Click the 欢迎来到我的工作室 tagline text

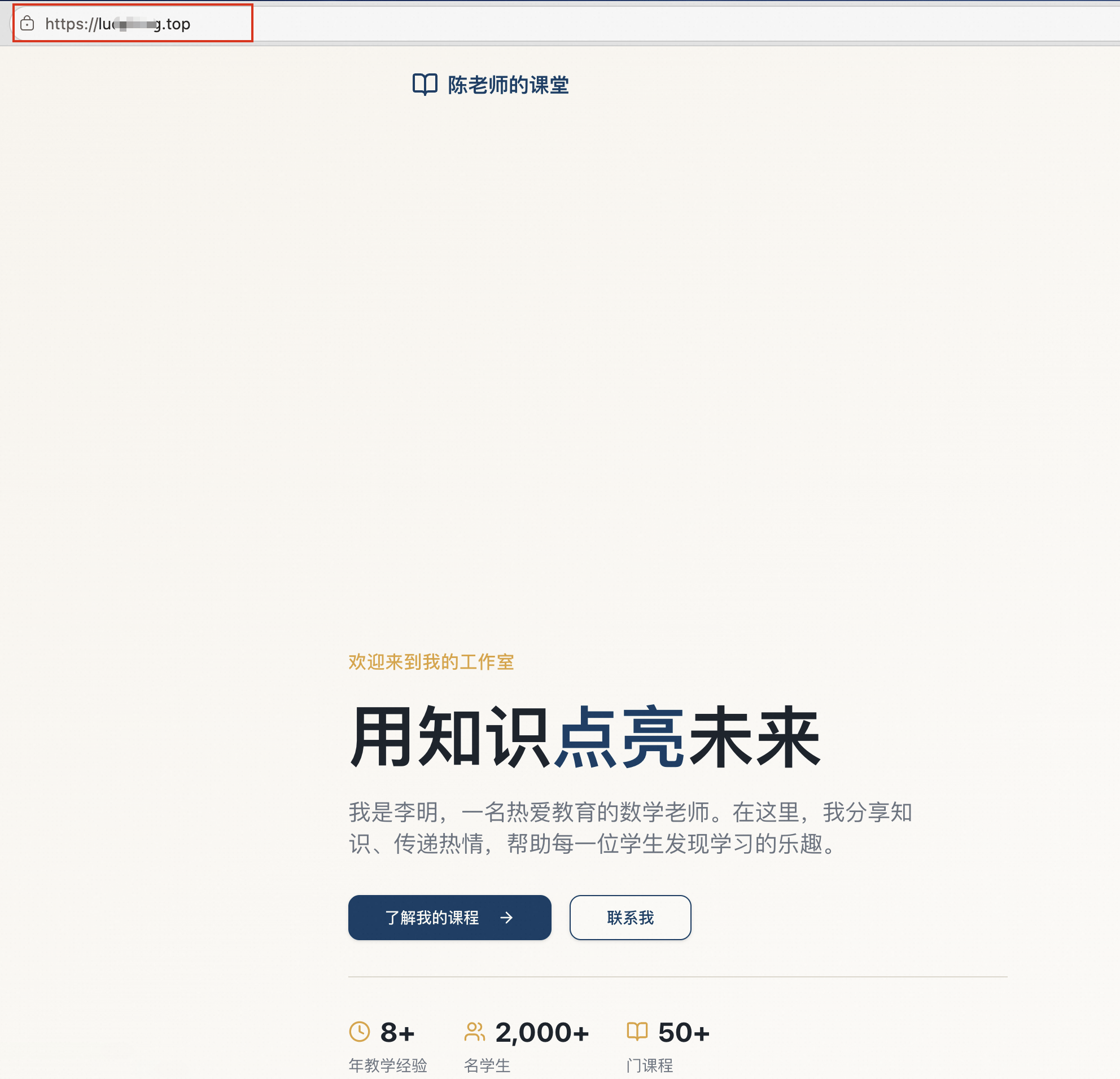[431, 662]
